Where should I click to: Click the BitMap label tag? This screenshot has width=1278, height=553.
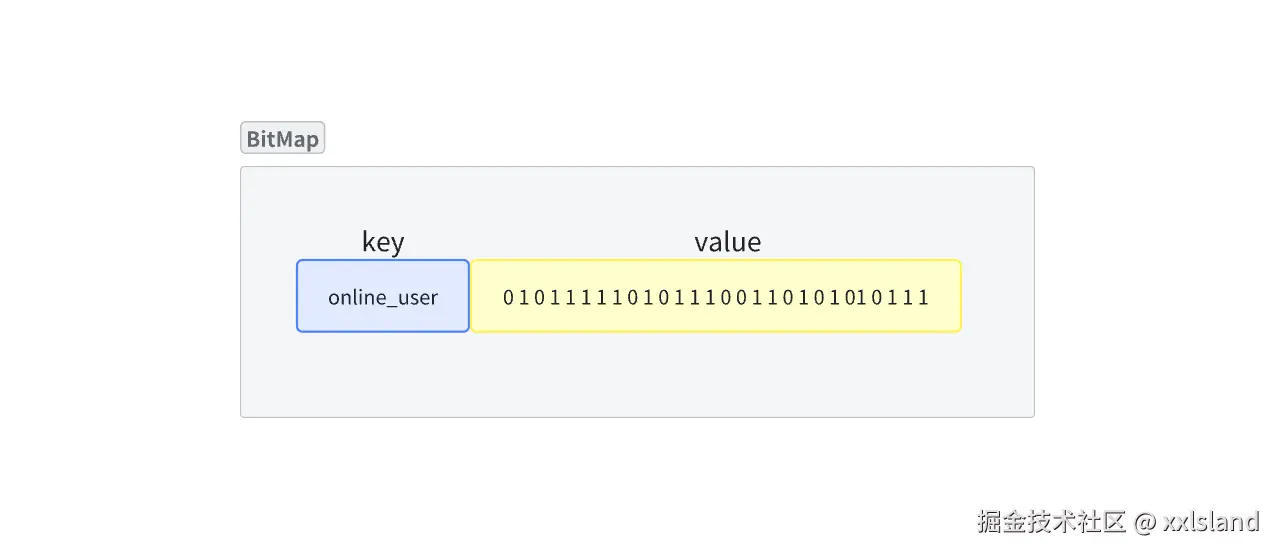point(282,139)
